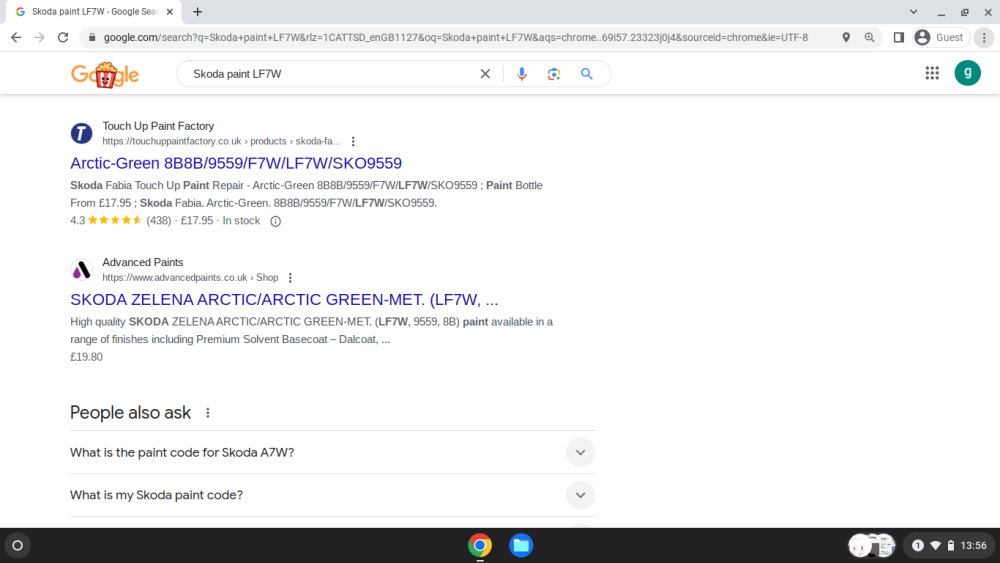Click the notification count badge
Image resolution: width=1000 pixels, height=563 pixels.
918,546
